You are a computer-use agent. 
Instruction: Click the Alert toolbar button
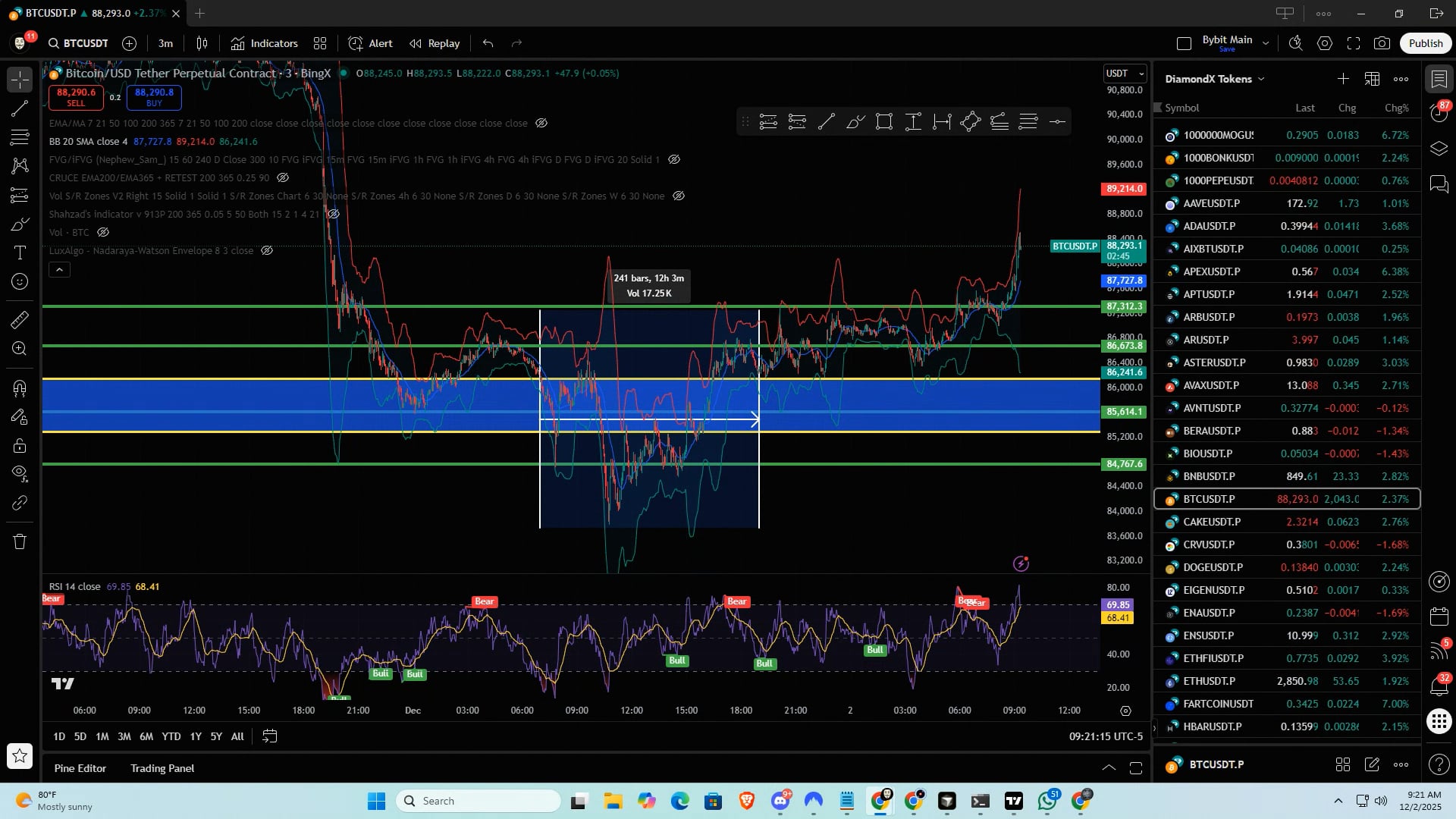pos(370,43)
